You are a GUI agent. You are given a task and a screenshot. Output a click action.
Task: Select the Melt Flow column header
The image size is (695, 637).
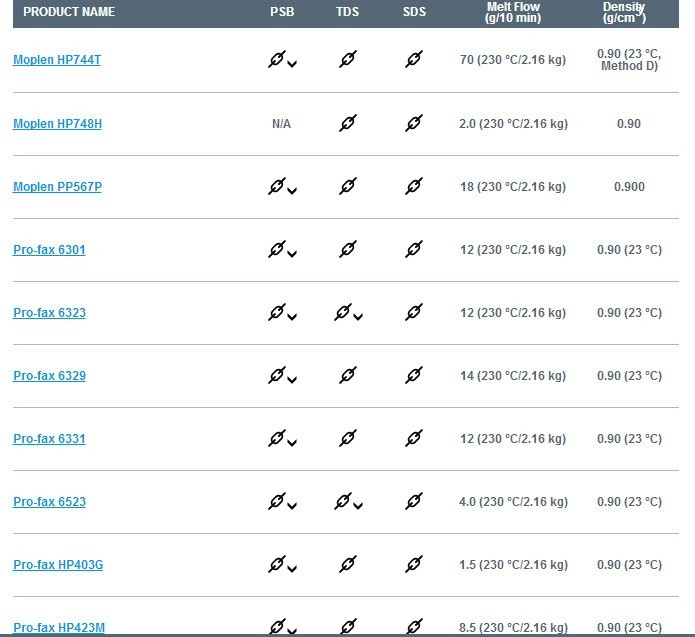[513, 12]
